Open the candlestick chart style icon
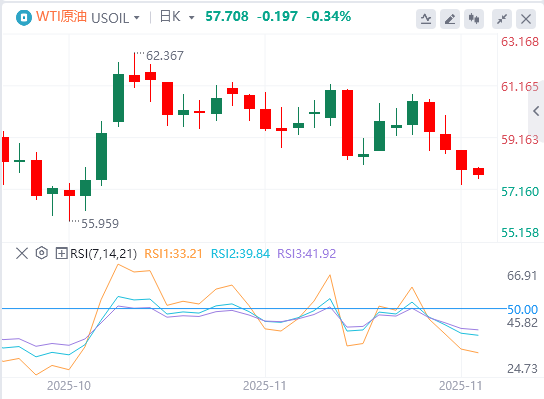Screen dimensions: 544x399 (474, 19)
